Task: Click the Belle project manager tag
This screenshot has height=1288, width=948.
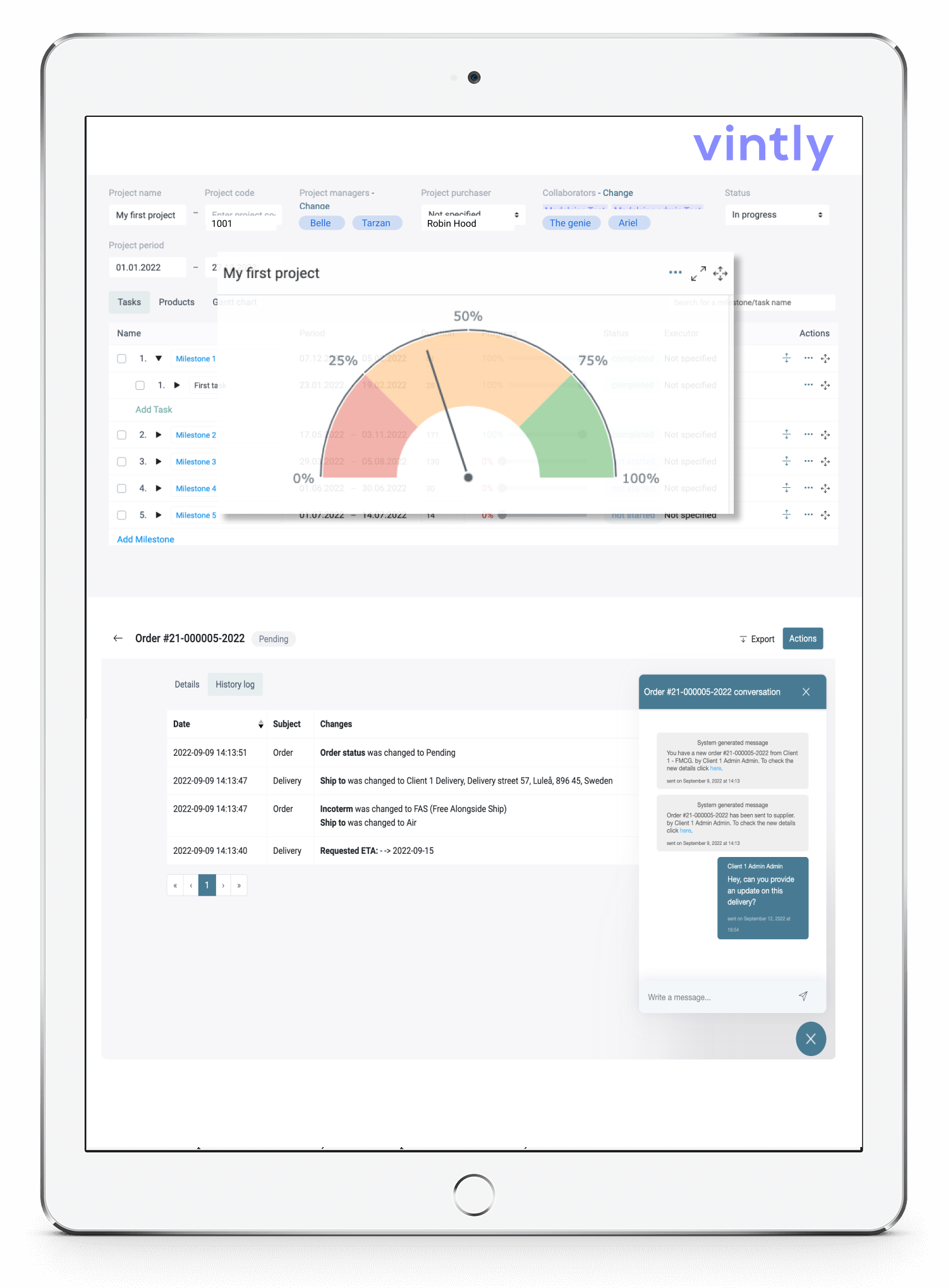Action: tap(320, 222)
